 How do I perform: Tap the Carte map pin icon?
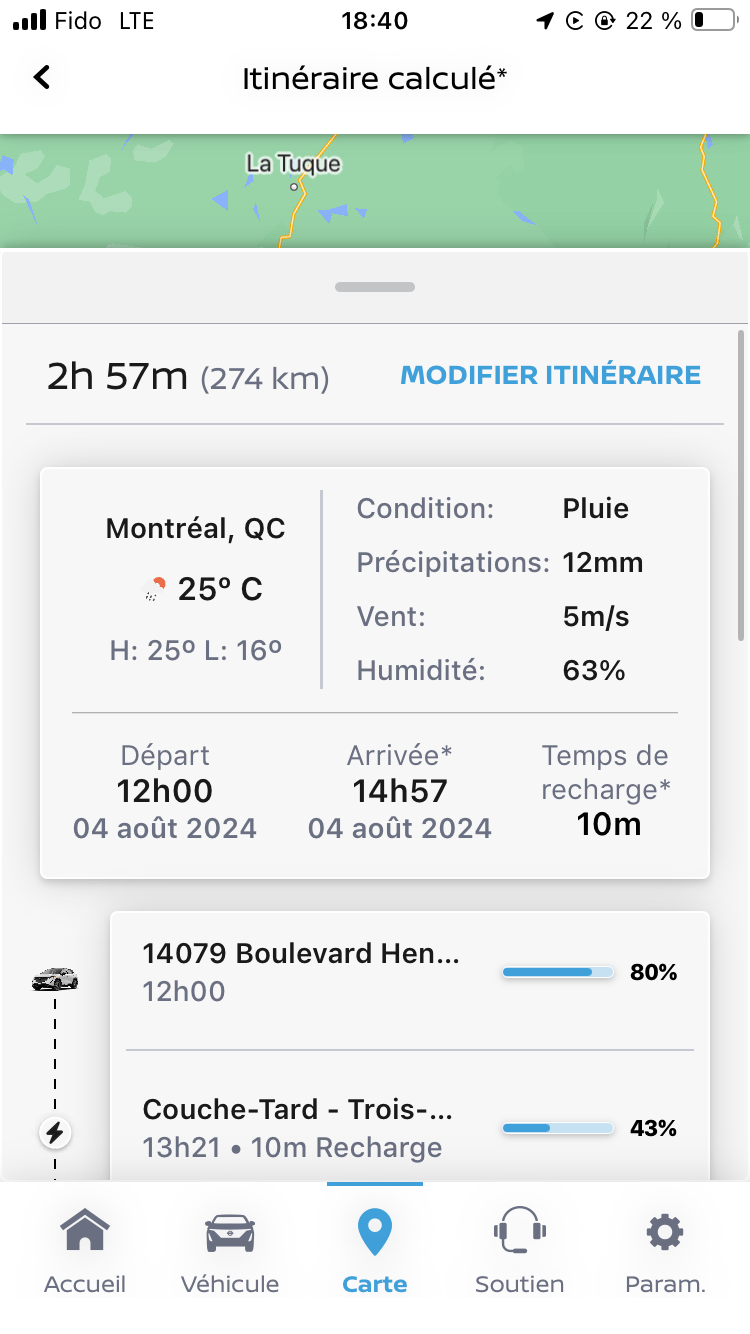point(375,1232)
